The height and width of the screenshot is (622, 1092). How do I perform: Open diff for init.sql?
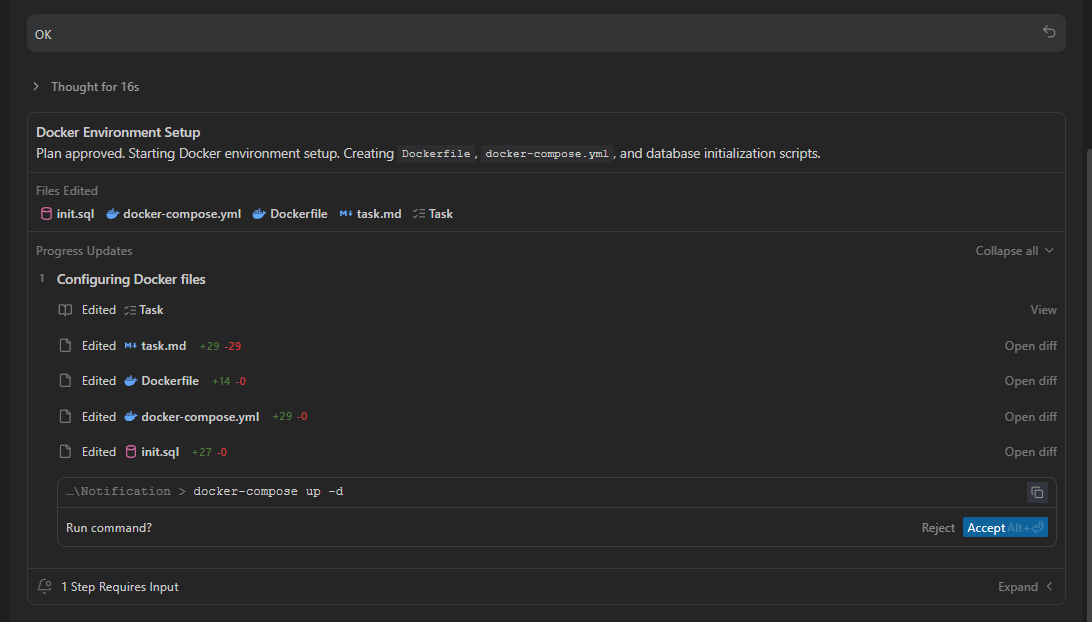[1030, 452]
